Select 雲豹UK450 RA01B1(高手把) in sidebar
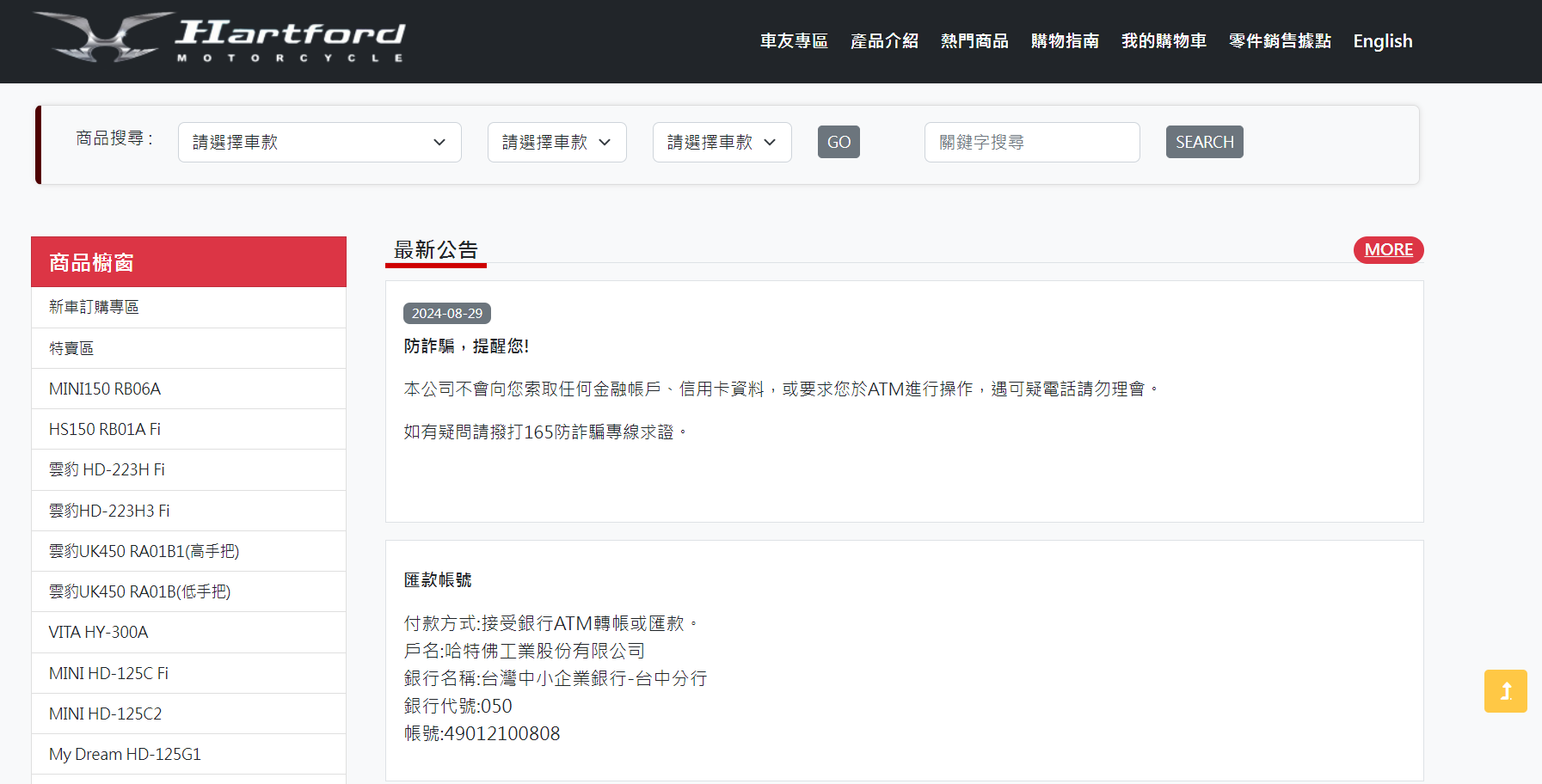Viewport: 1542px width, 784px height. click(188, 551)
